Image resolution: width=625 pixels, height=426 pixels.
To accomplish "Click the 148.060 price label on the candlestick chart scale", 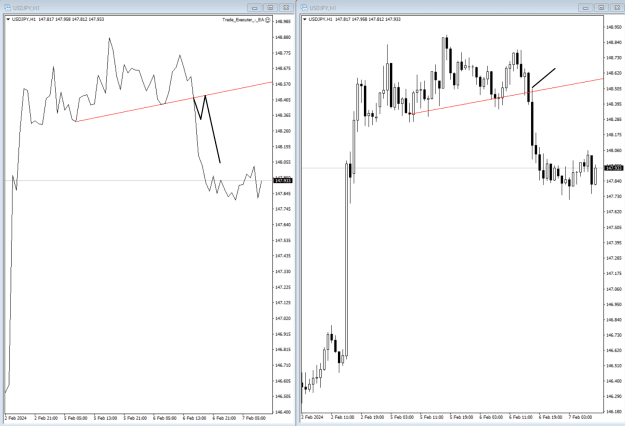I will pyautogui.click(x=614, y=151).
